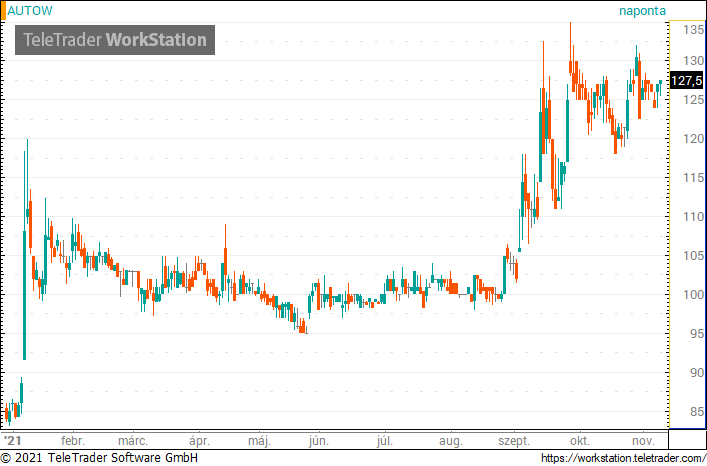
Task: Click the 135 price axis label
Action: [x=693, y=30]
